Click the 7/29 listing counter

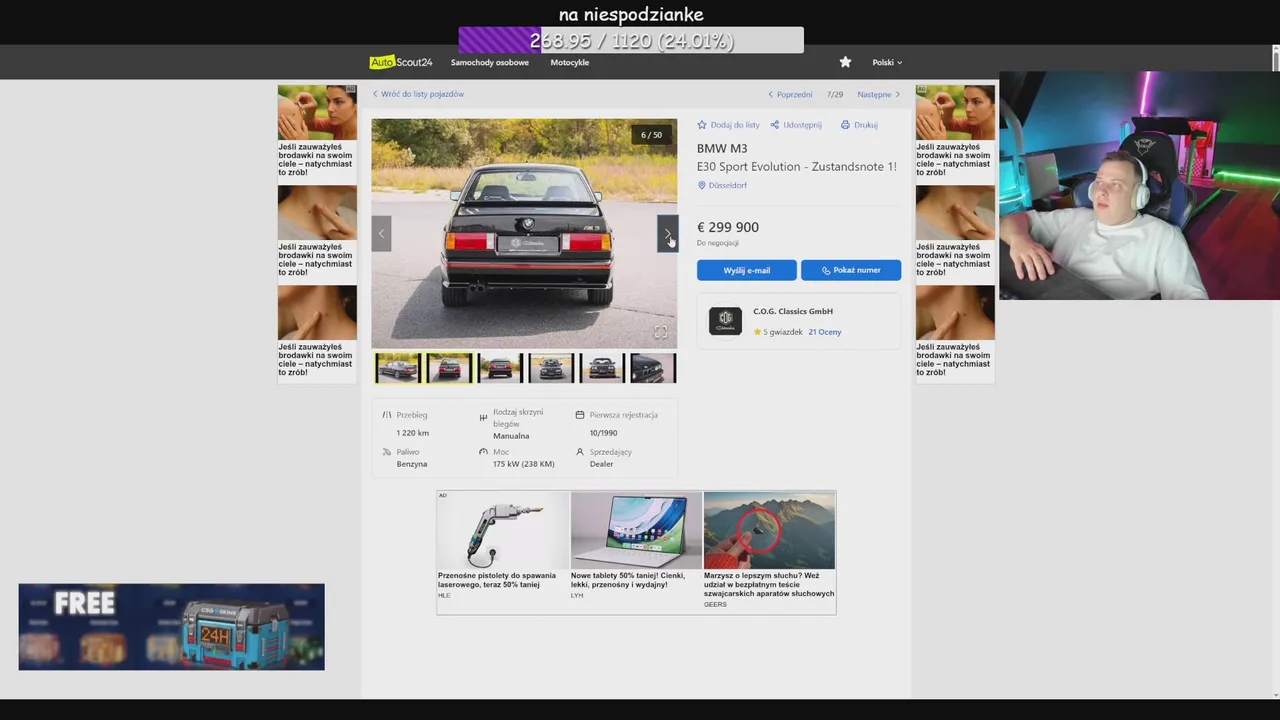point(835,94)
